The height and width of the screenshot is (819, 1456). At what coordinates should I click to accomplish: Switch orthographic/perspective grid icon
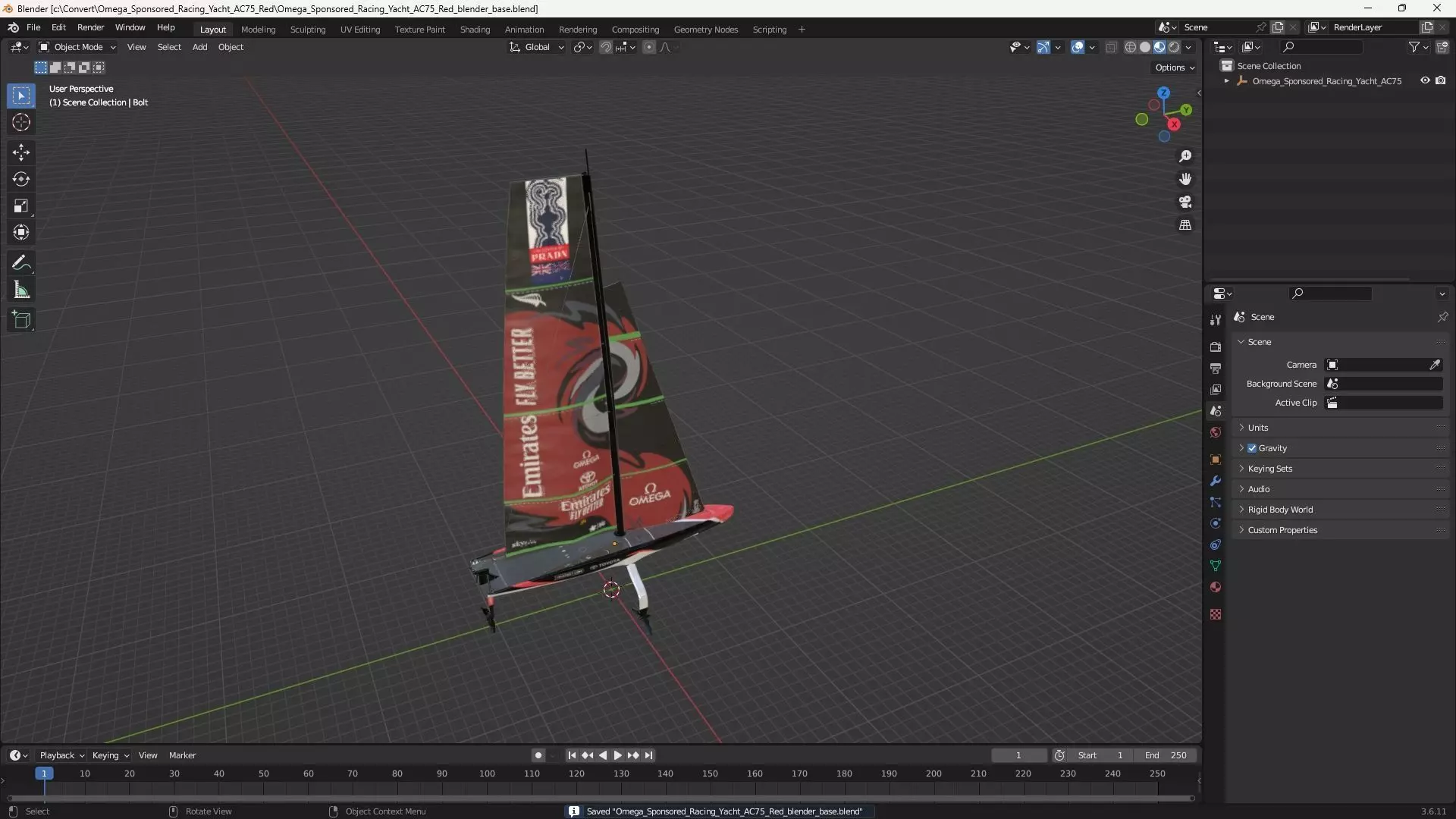[x=1185, y=225]
